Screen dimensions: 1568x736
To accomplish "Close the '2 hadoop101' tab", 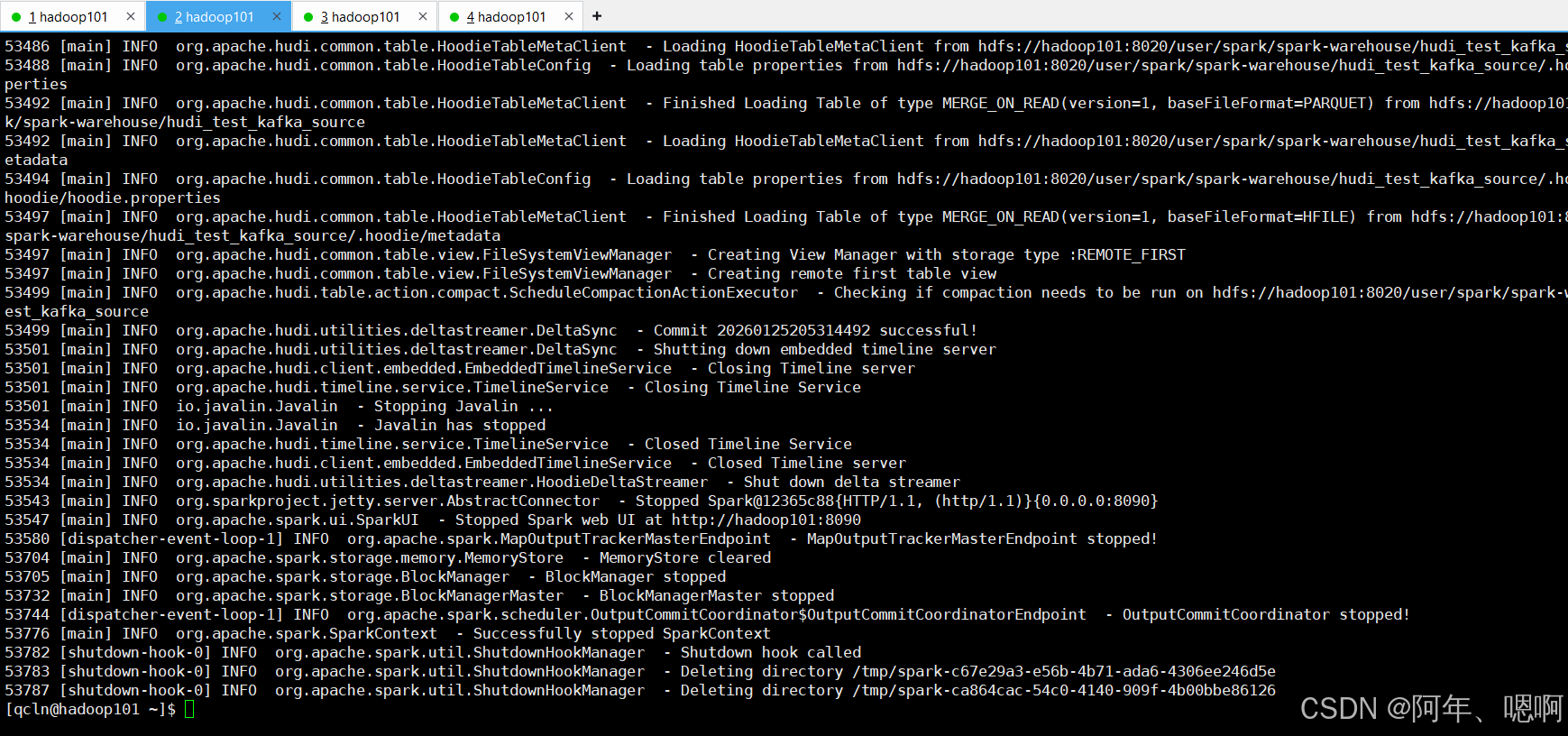I will (277, 16).
